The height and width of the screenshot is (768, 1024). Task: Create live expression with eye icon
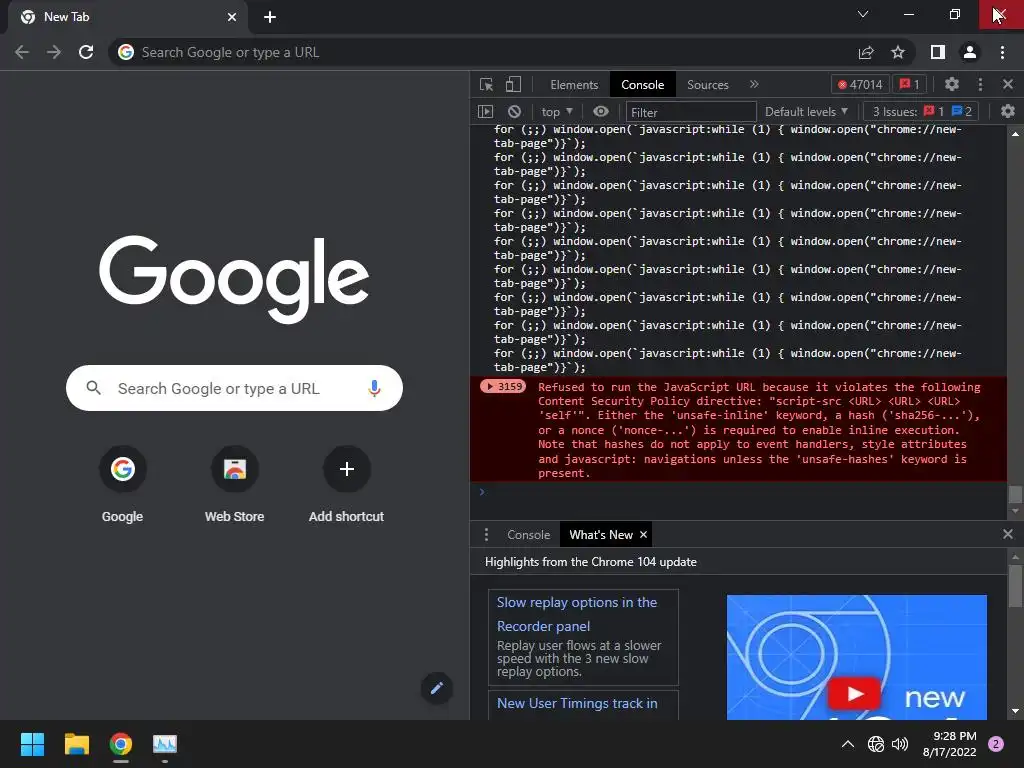coord(601,112)
